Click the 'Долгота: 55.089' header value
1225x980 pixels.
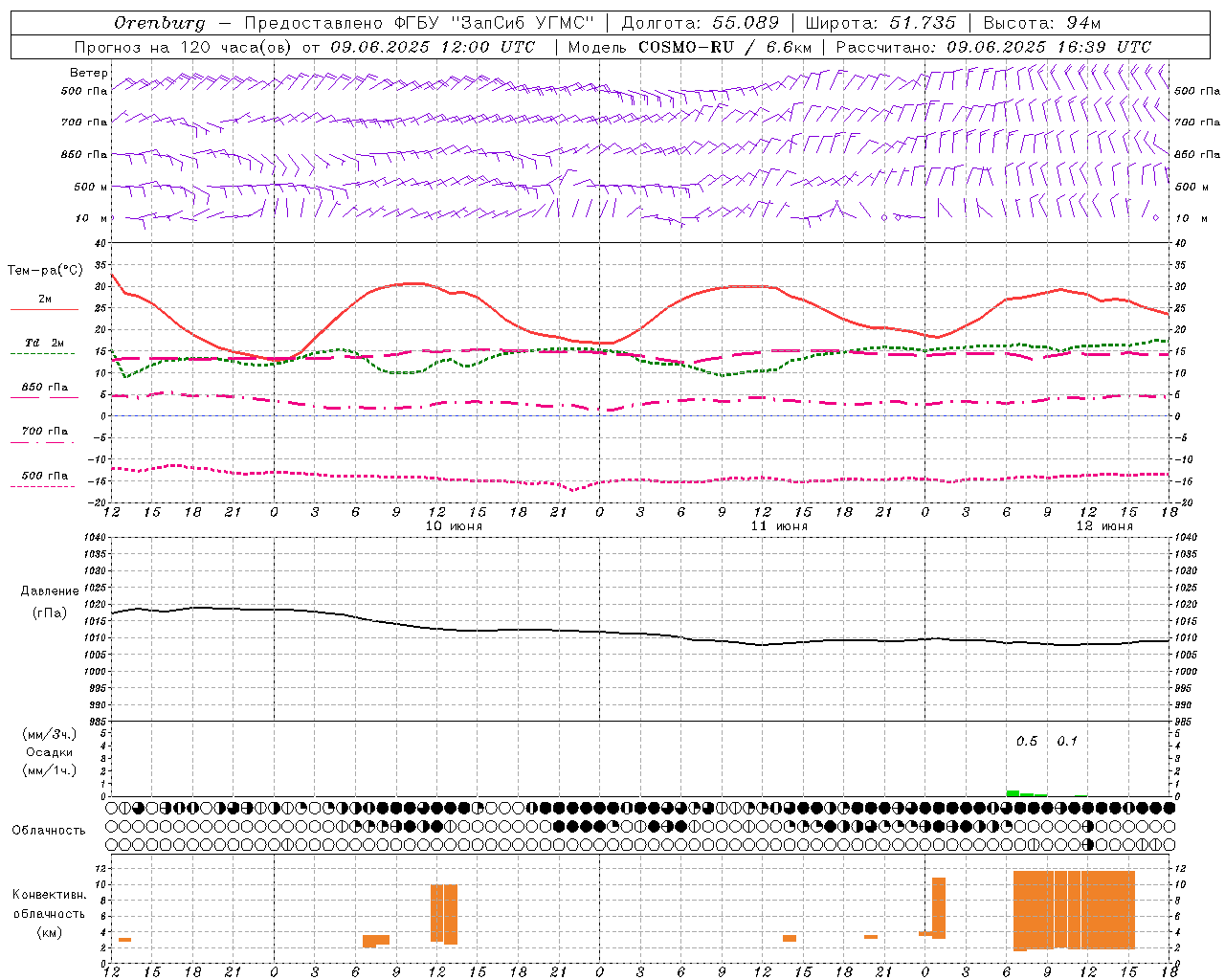[701, 23]
